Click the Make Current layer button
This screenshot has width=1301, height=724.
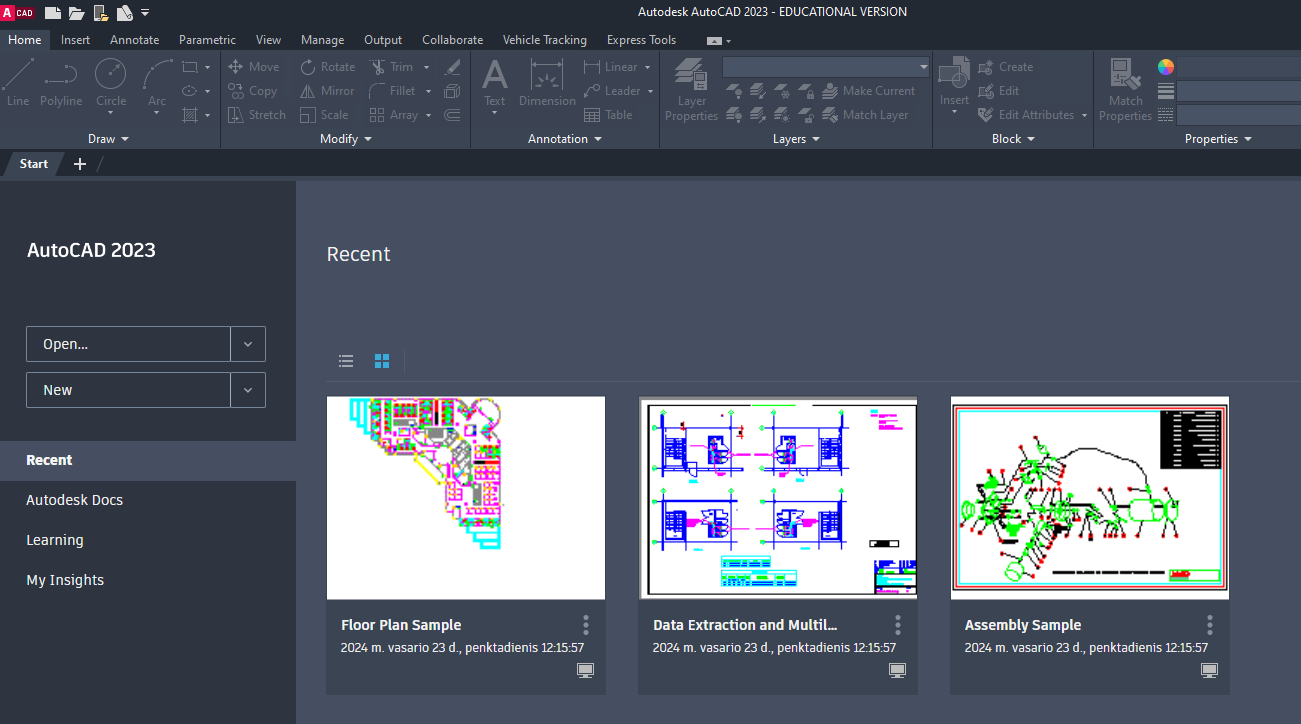click(868, 91)
